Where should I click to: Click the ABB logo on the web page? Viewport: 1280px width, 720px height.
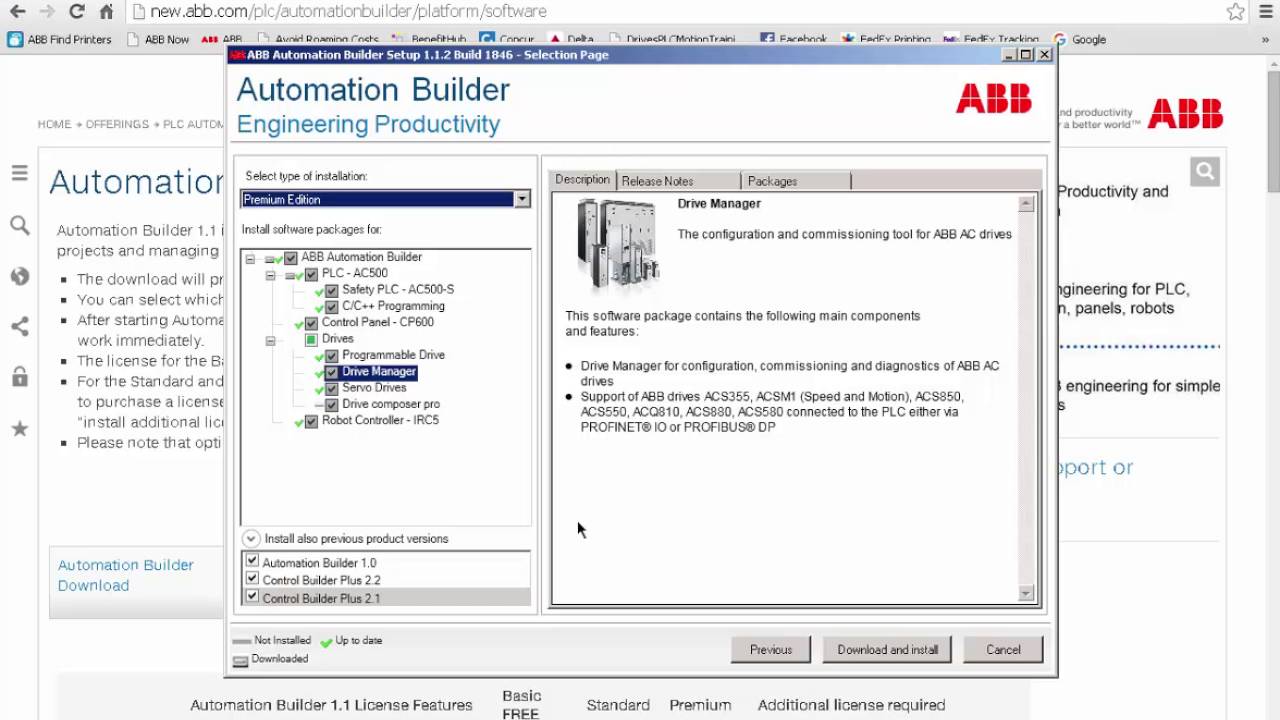[1185, 114]
